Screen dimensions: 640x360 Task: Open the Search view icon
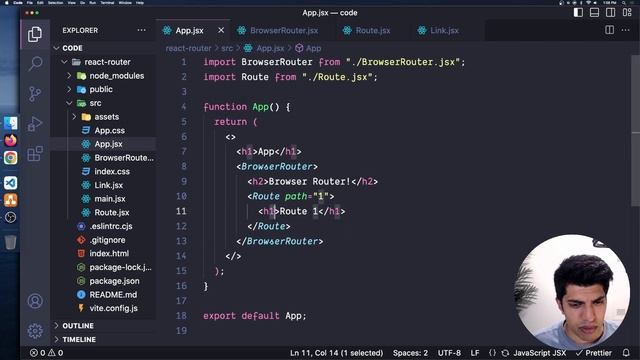coord(35,63)
